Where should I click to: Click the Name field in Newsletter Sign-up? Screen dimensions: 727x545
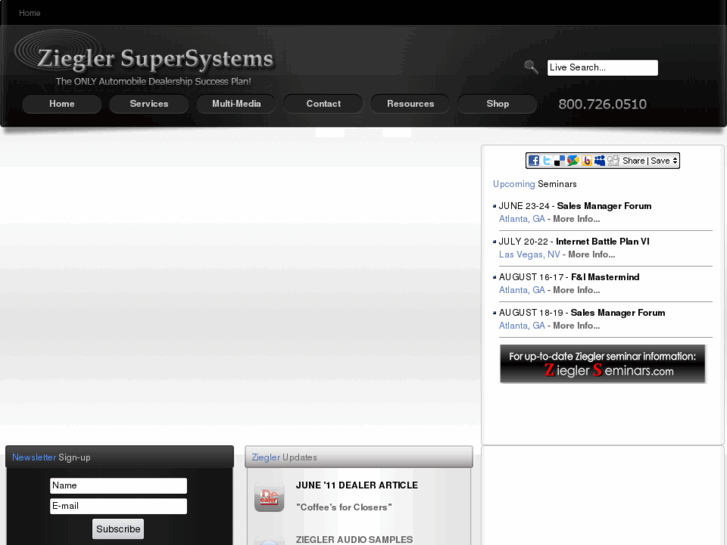tap(118, 486)
